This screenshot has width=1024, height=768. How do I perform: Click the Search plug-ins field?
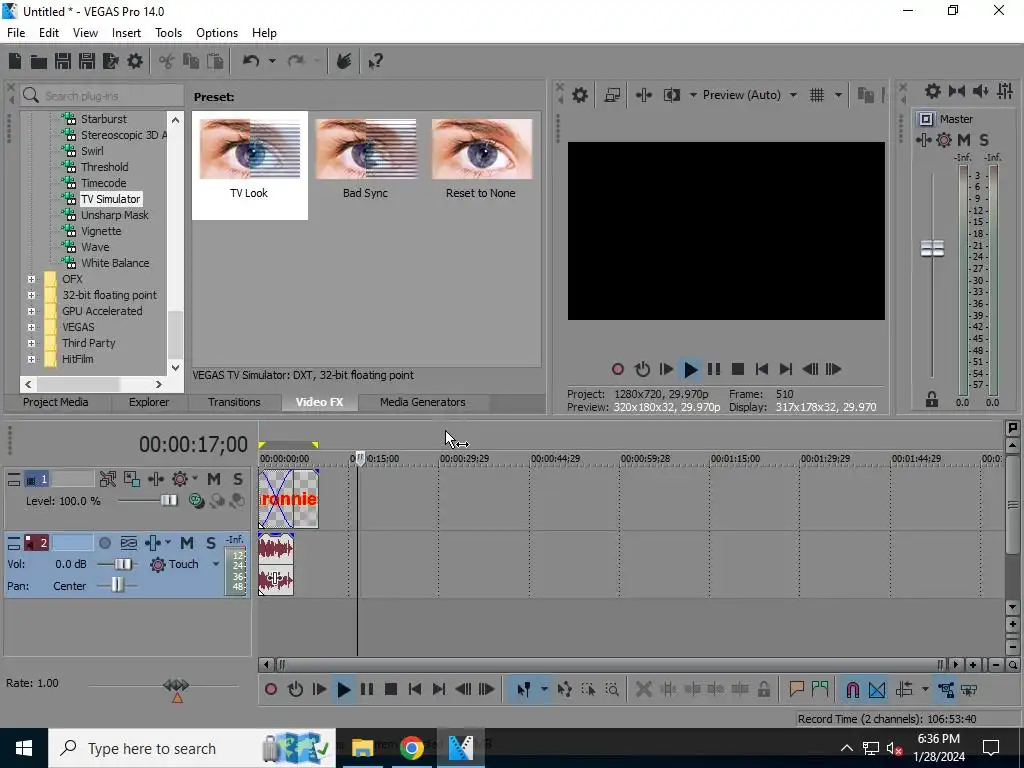[x=101, y=95]
